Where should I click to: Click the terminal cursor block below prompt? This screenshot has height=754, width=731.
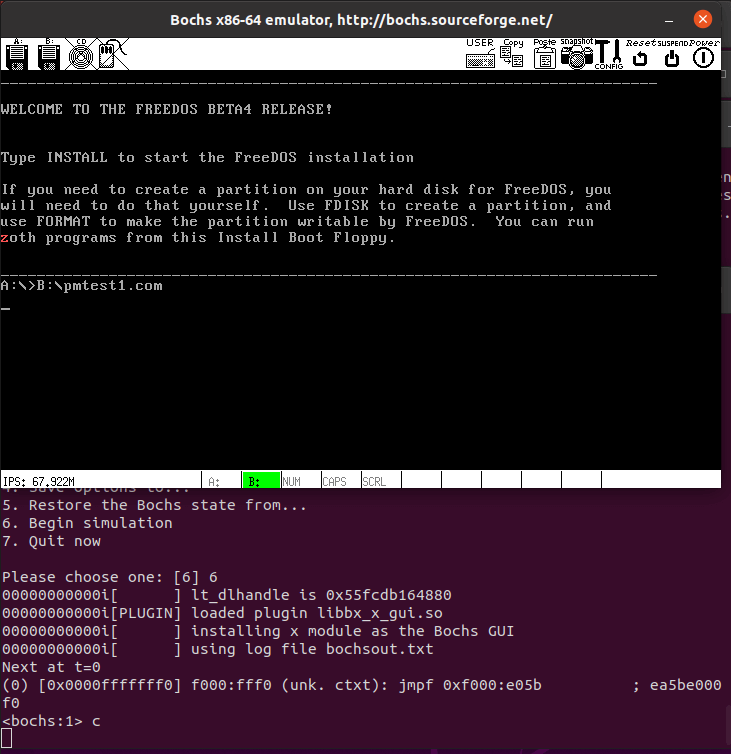pyautogui.click(x=7, y=739)
